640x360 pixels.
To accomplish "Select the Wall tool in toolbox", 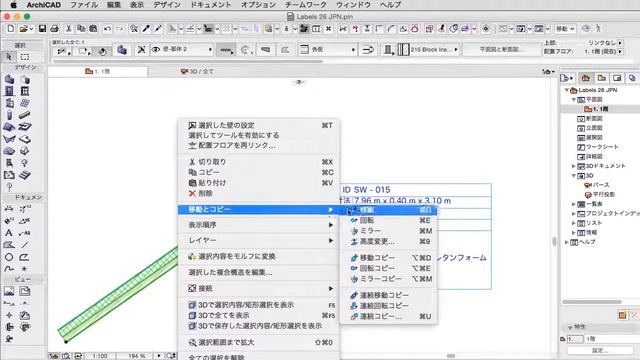I will click(9, 79).
